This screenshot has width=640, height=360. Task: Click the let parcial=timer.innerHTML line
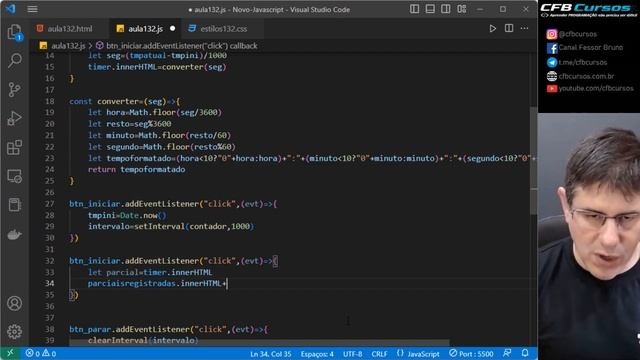tap(150, 272)
